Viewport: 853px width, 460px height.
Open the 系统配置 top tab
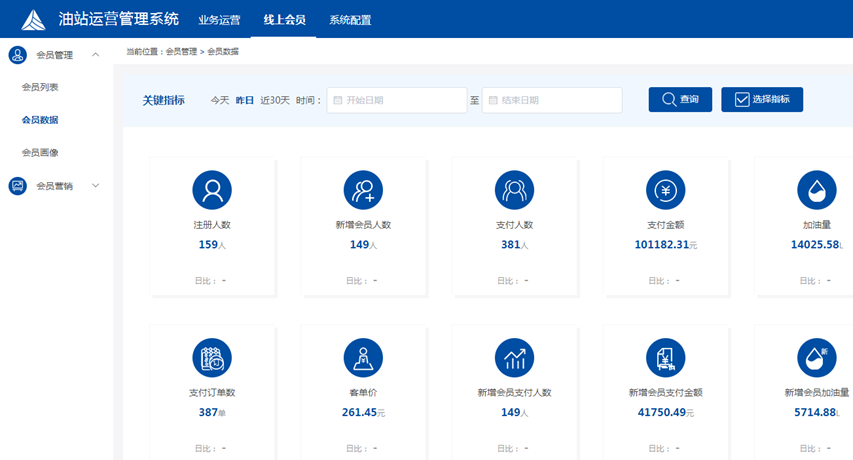[x=350, y=20]
